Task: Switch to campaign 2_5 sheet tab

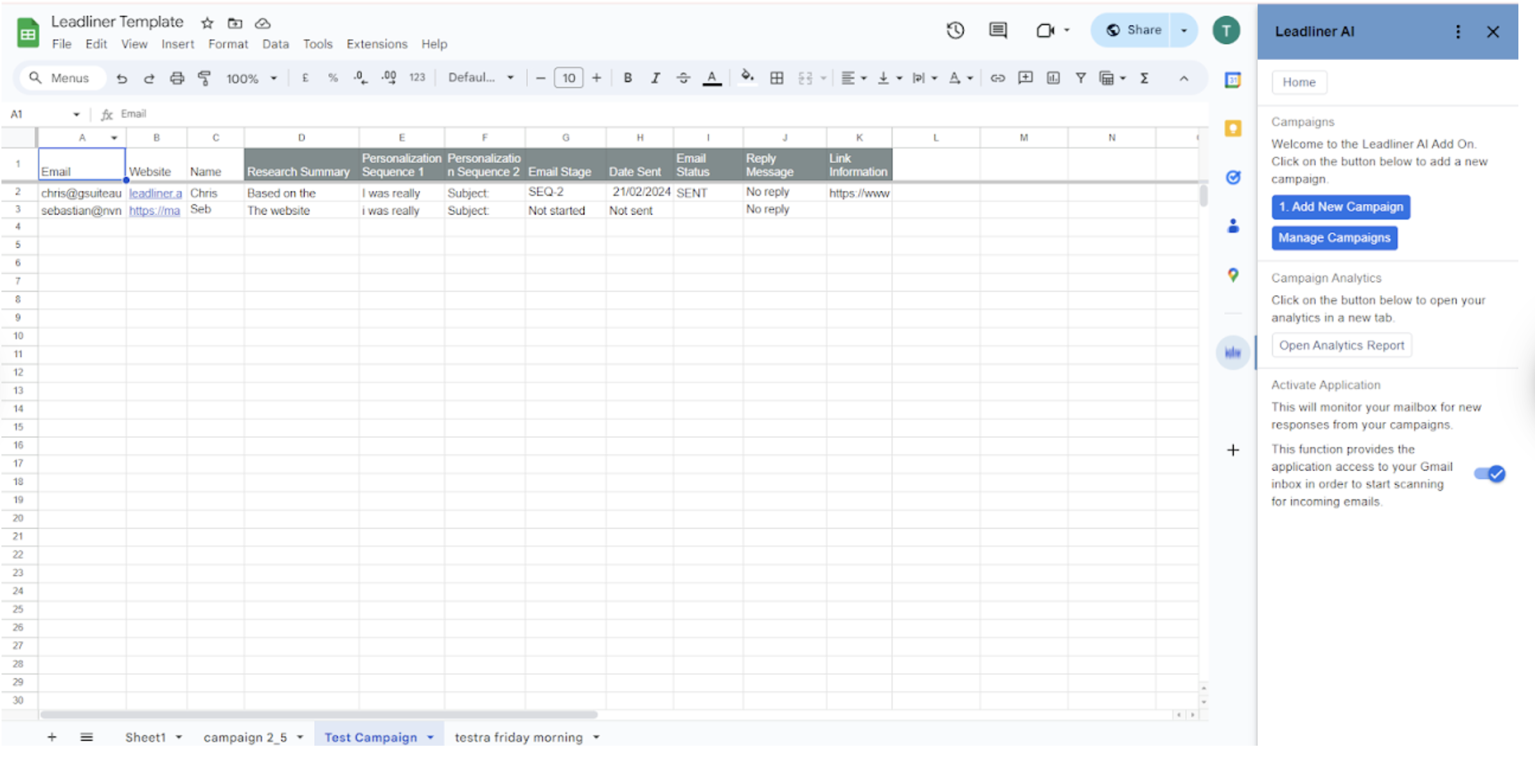Action: [x=245, y=737]
